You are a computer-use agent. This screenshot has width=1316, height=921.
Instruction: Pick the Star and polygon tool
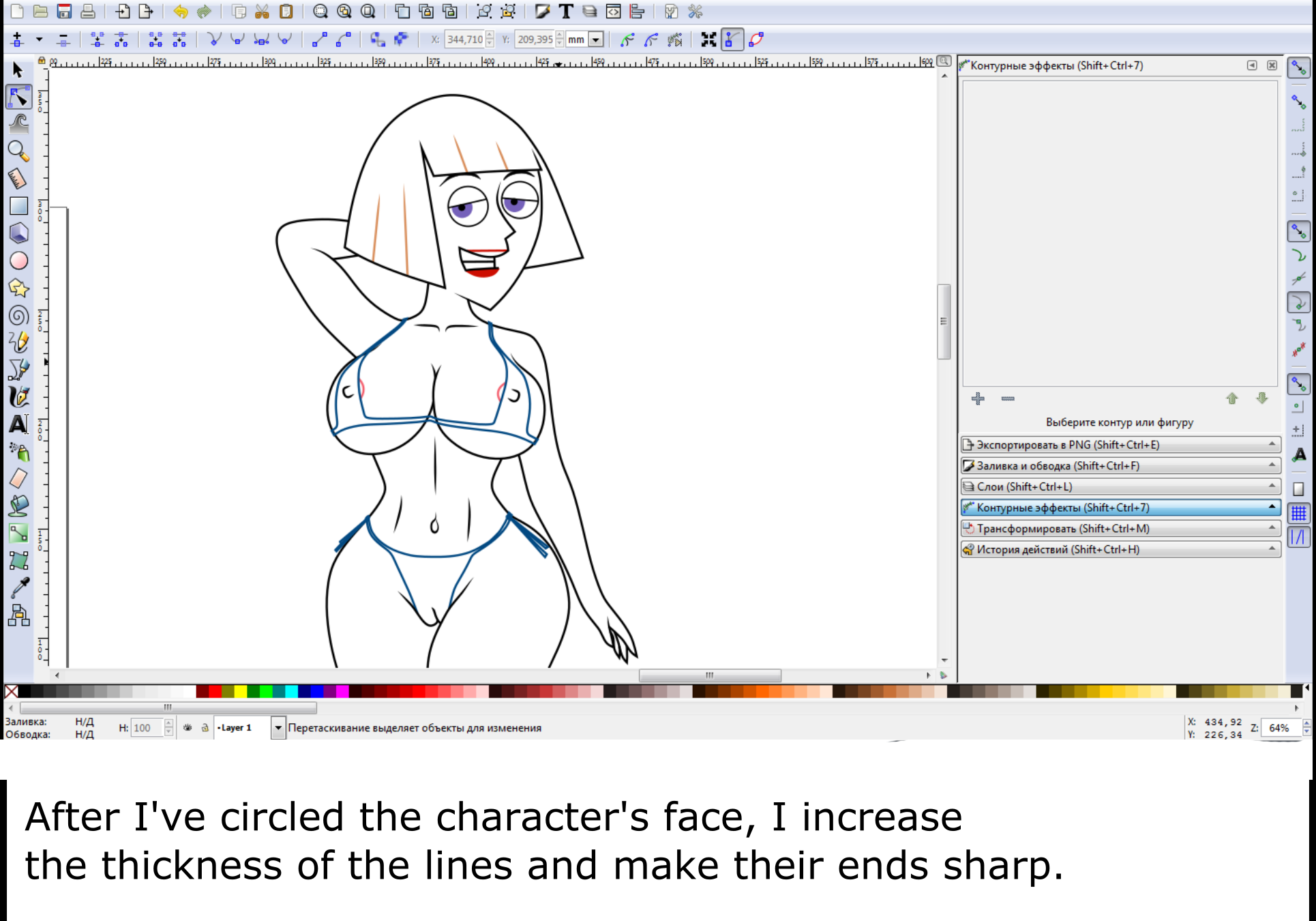point(18,288)
